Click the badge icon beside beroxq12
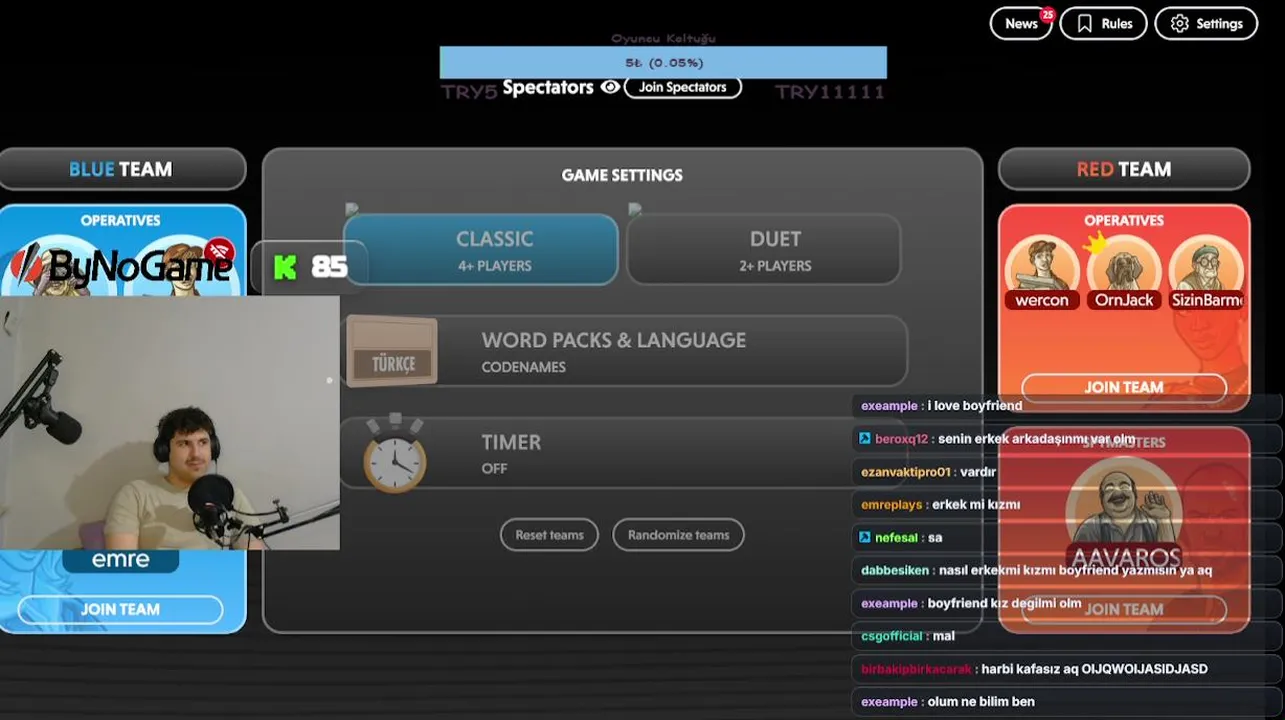1285x720 pixels. point(865,439)
